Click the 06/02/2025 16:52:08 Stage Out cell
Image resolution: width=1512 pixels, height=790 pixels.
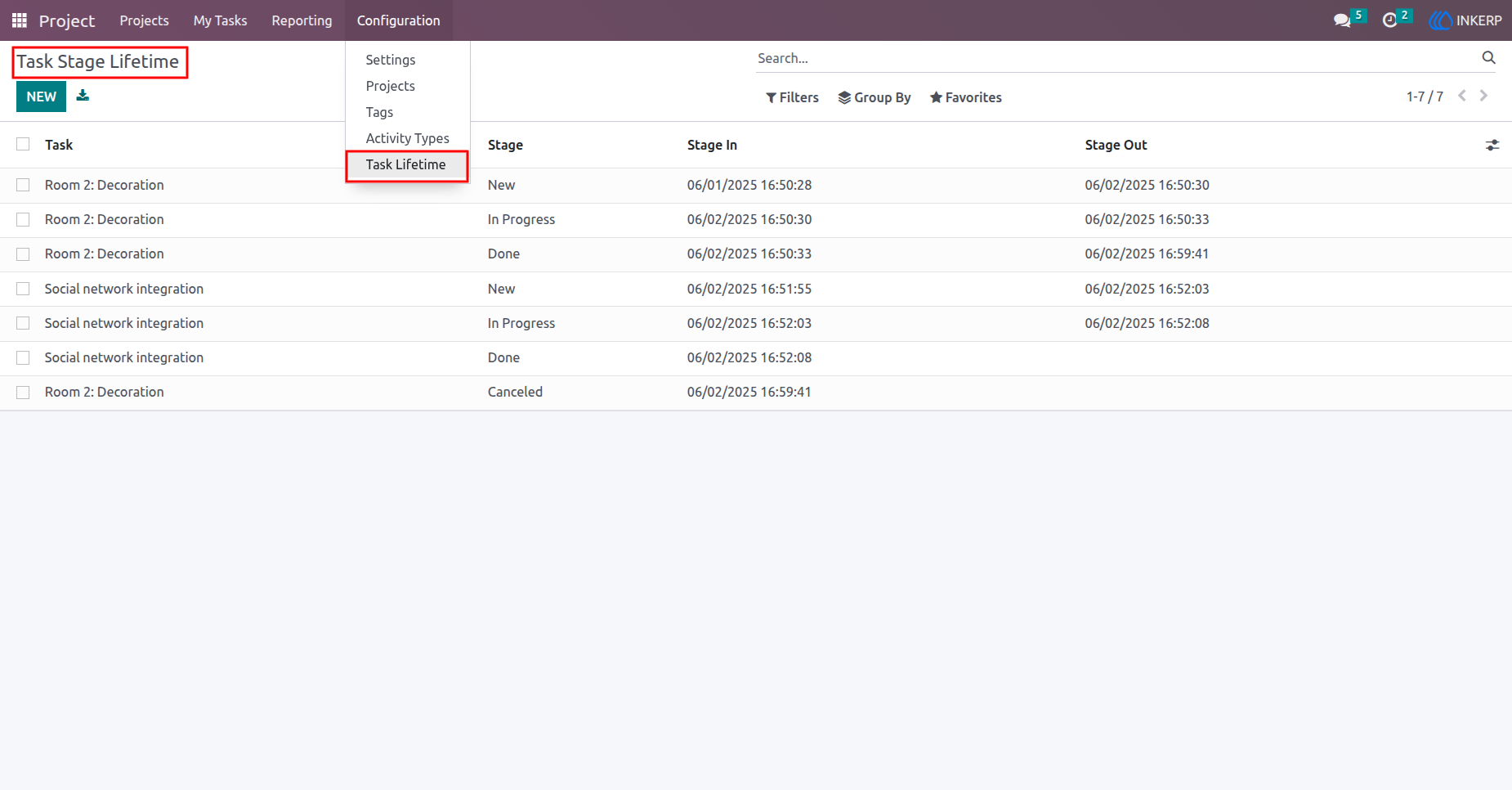point(1147,323)
